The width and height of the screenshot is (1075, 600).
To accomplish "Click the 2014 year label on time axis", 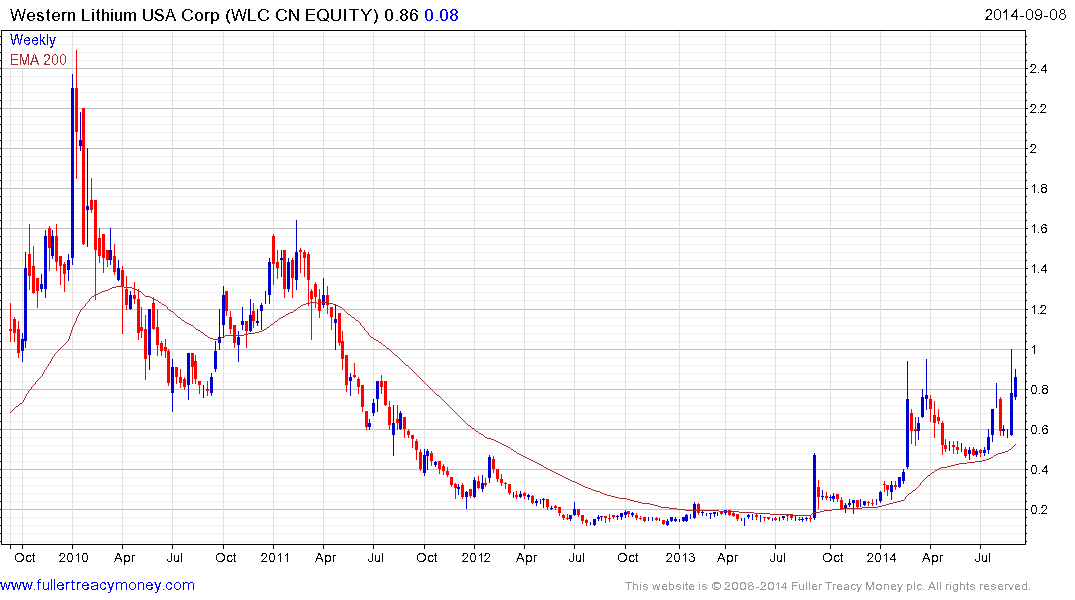I will 882,557.
